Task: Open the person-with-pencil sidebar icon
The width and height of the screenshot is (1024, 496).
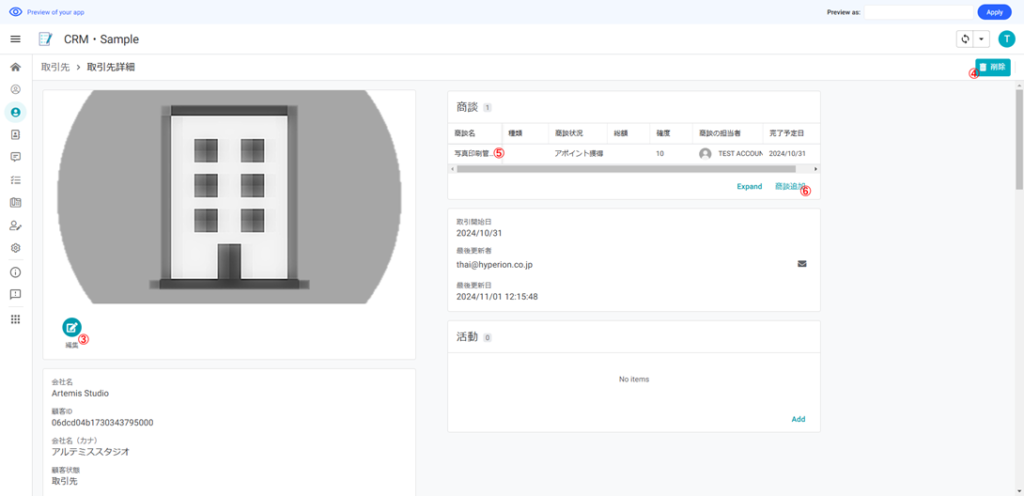Action: point(16,225)
